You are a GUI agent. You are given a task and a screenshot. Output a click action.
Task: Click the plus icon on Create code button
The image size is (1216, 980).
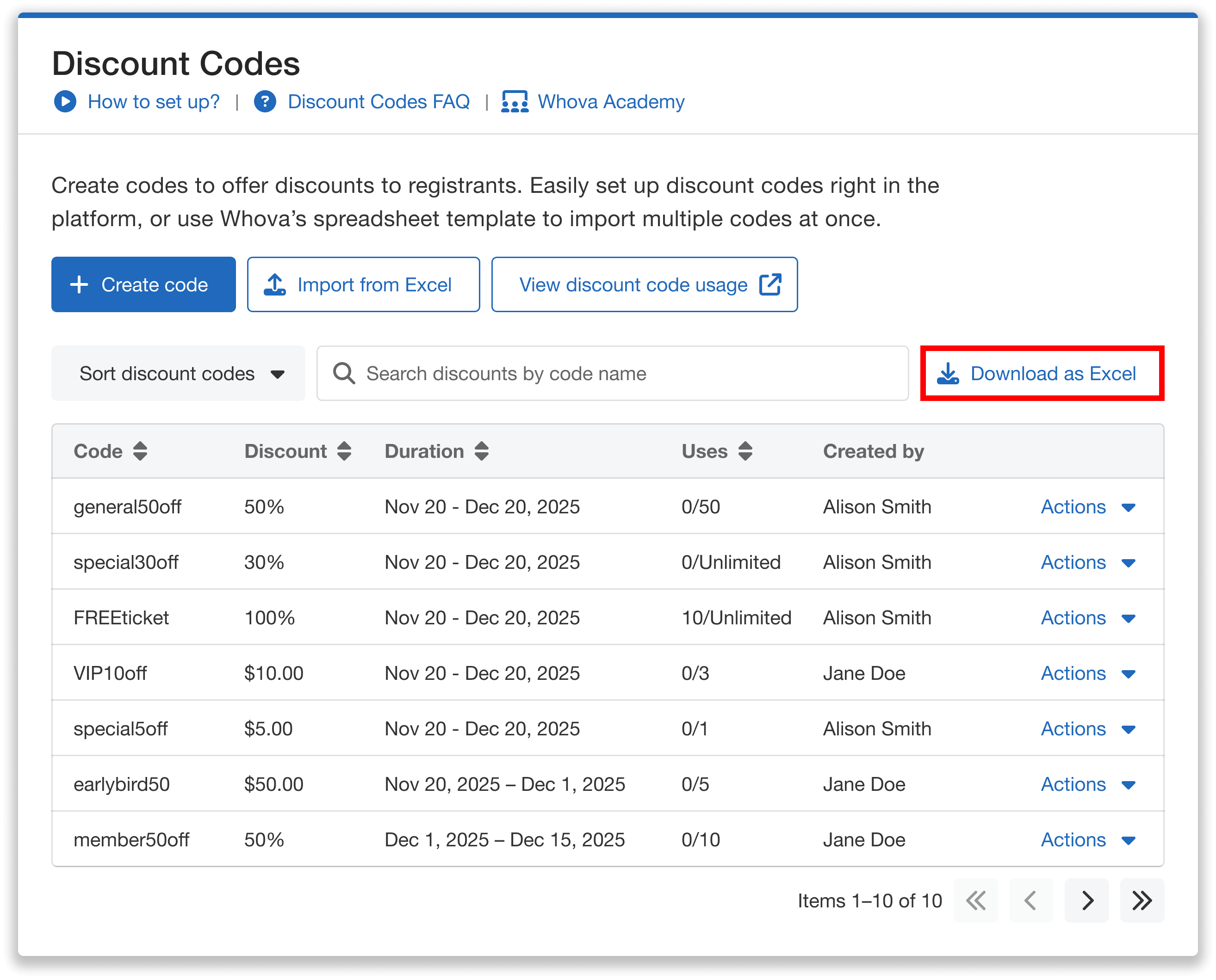[x=80, y=284]
